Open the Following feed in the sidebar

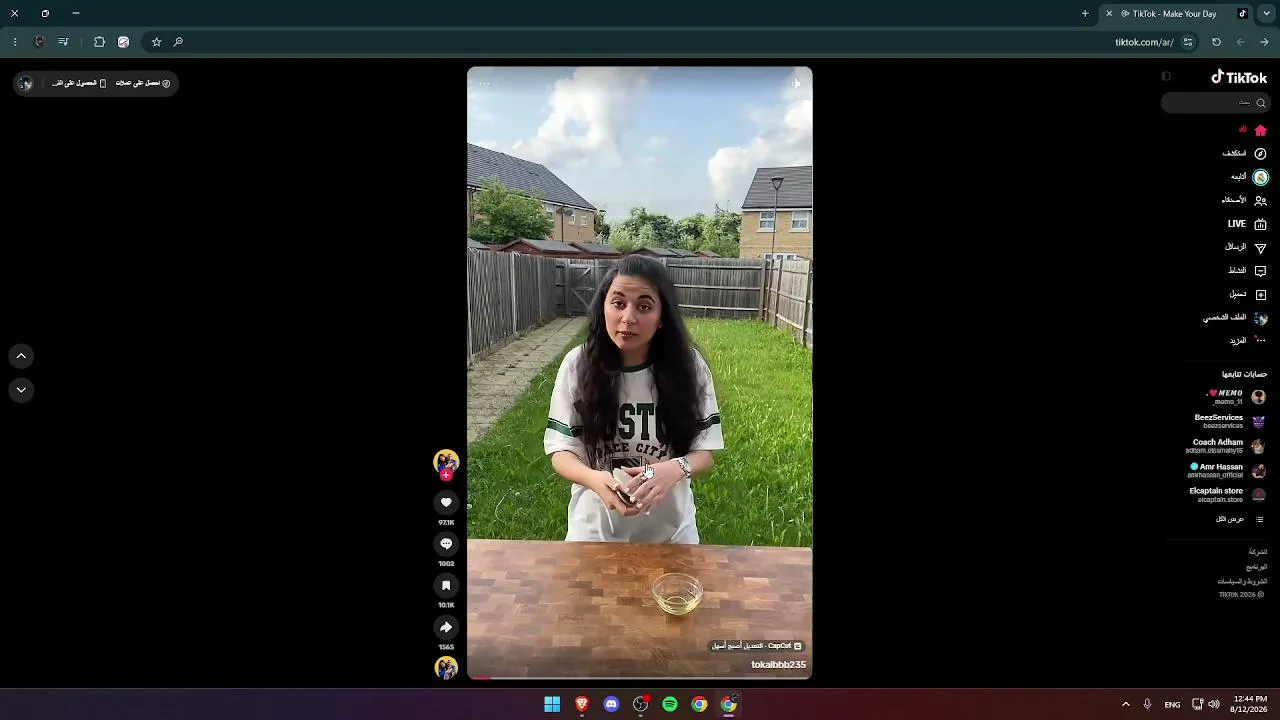[1249, 177]
